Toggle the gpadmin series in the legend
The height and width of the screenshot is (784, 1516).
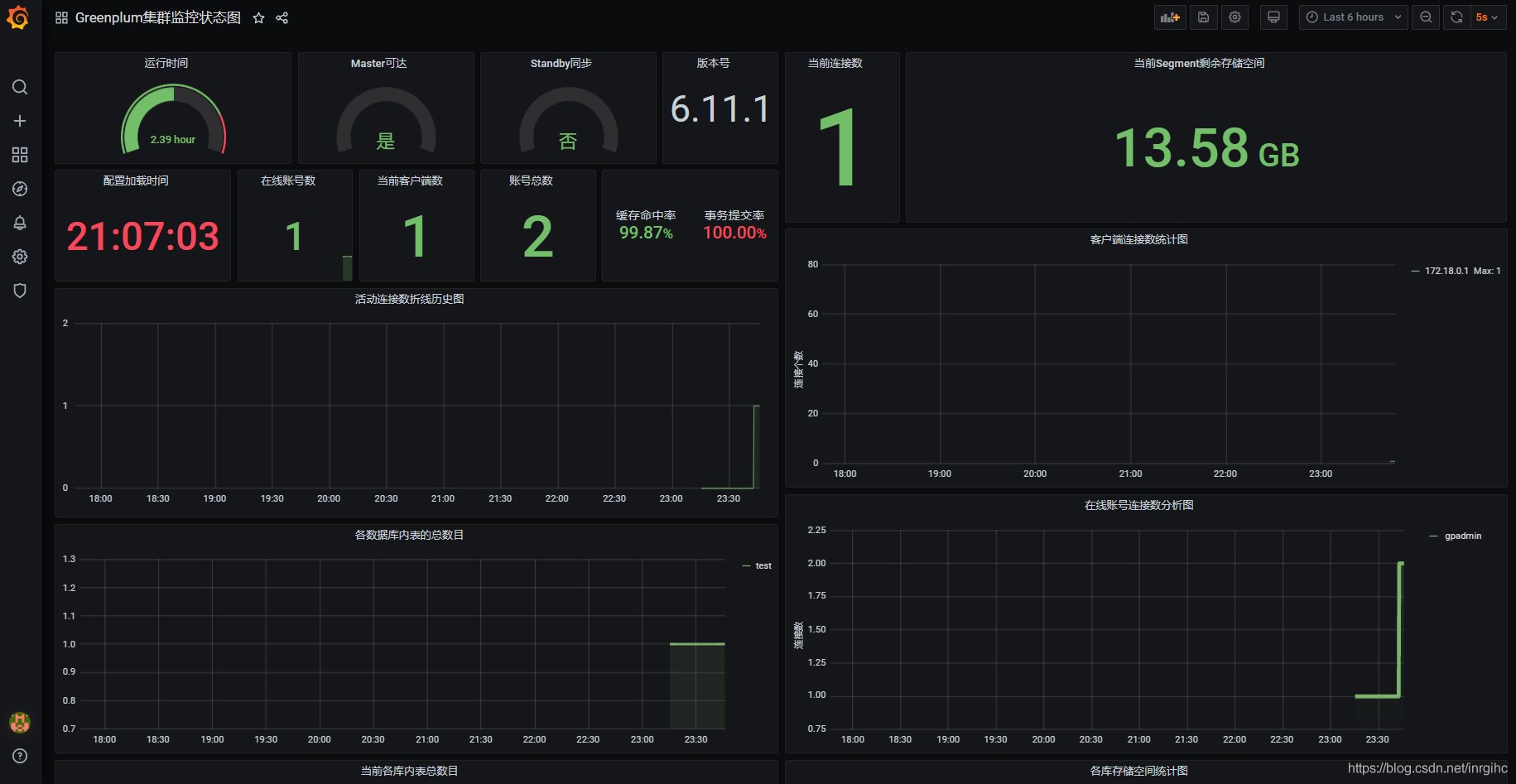tap(1462, 536)
